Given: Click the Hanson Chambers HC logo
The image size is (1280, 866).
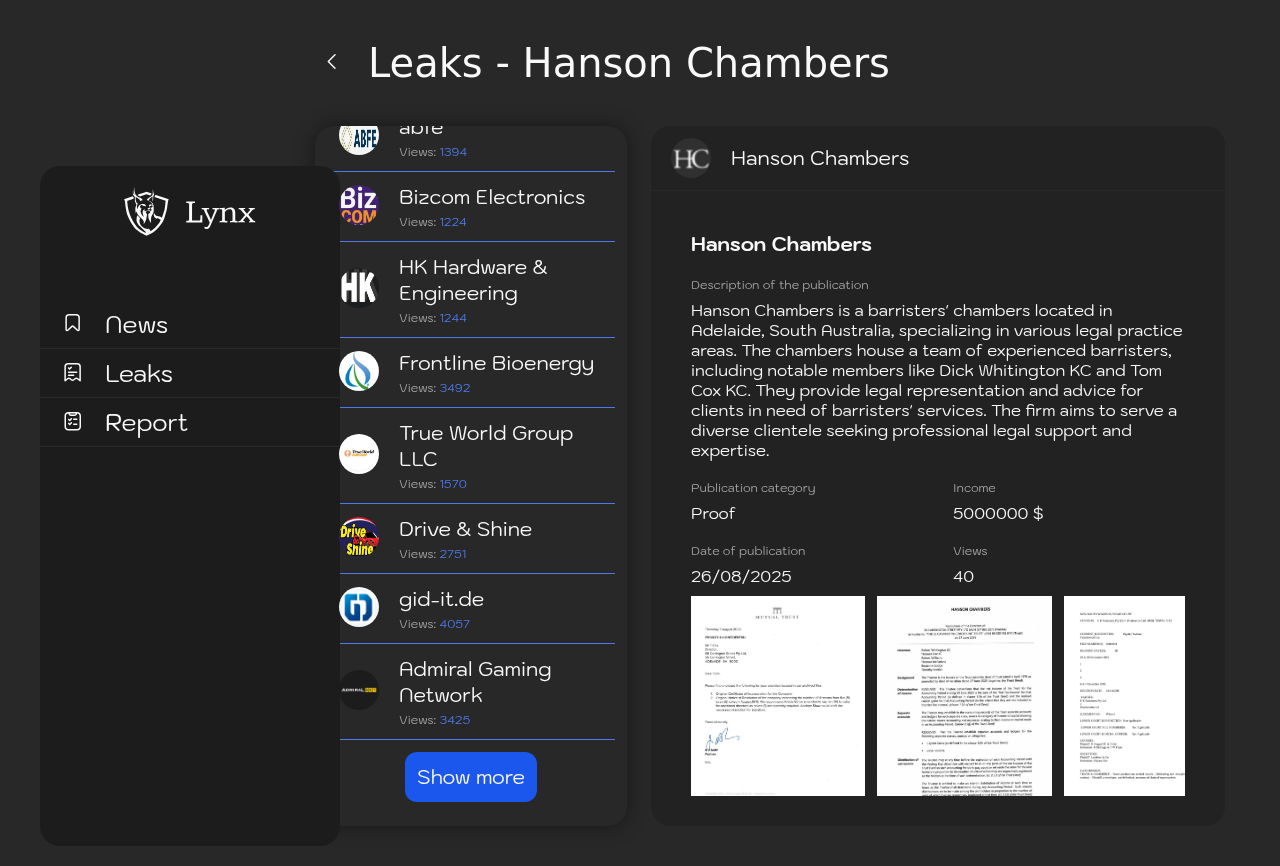Looking at the screenshot, I should pyautogui.click(x=691, y=158).
